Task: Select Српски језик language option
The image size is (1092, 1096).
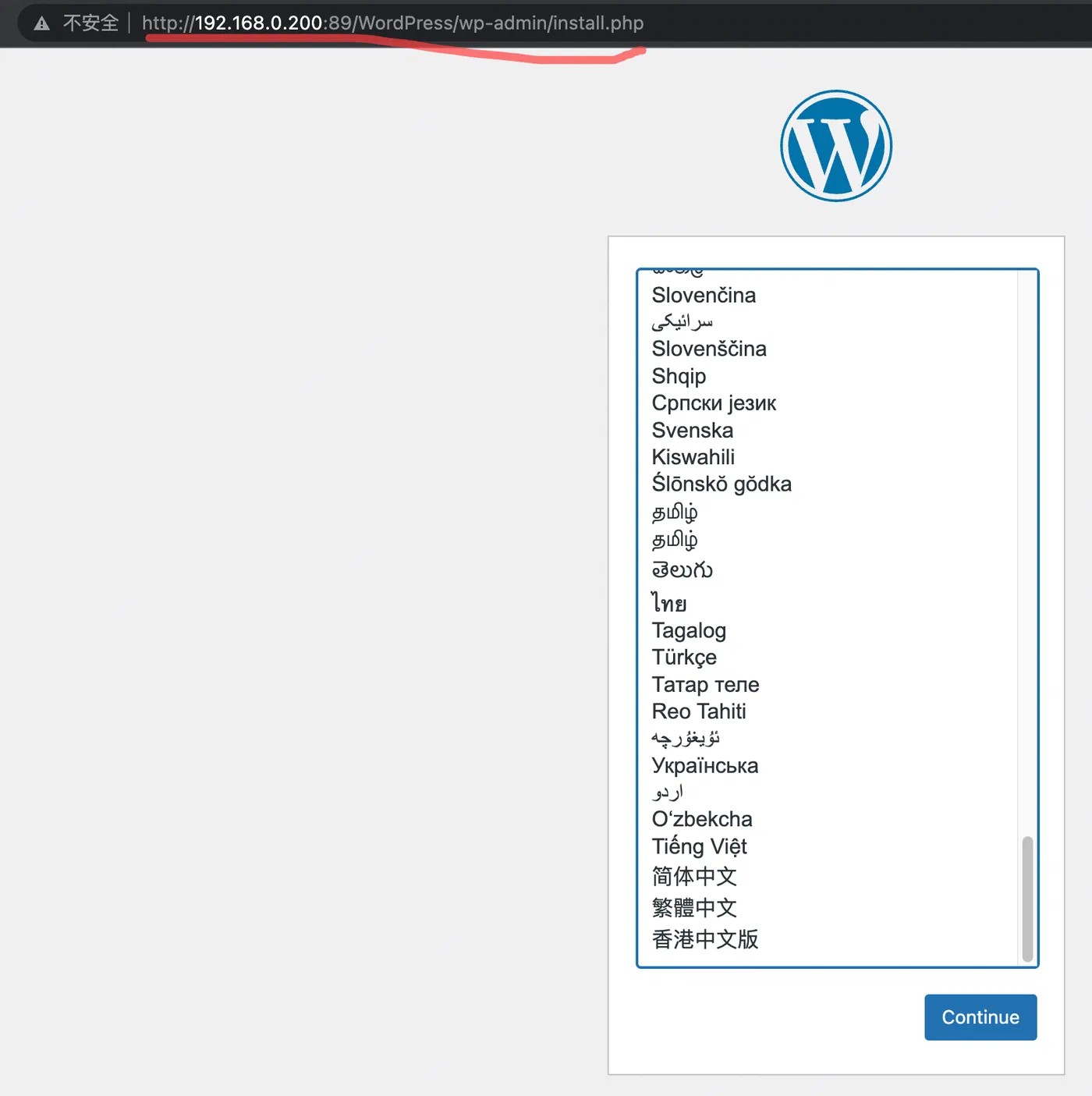Action: click(x=714, y=403)
